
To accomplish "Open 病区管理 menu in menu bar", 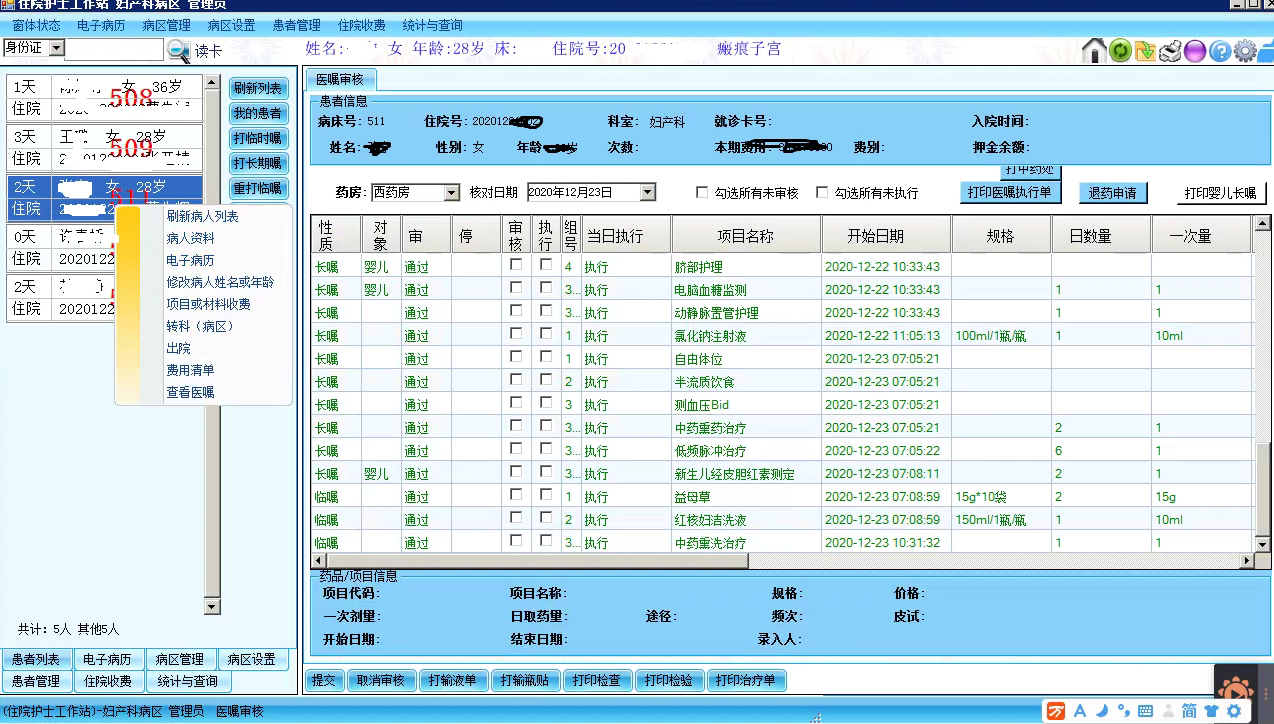I will 166,25.
